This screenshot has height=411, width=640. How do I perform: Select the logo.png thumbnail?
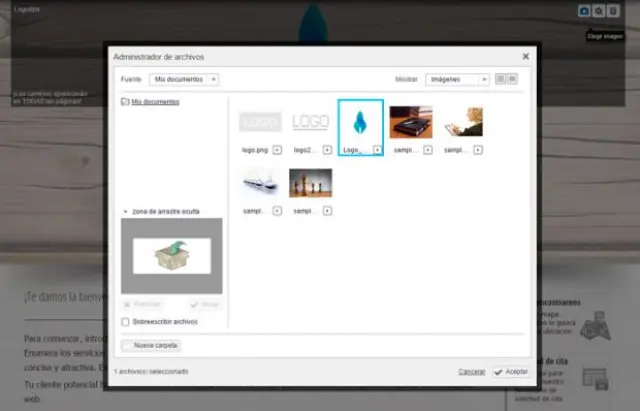[259, 122]
